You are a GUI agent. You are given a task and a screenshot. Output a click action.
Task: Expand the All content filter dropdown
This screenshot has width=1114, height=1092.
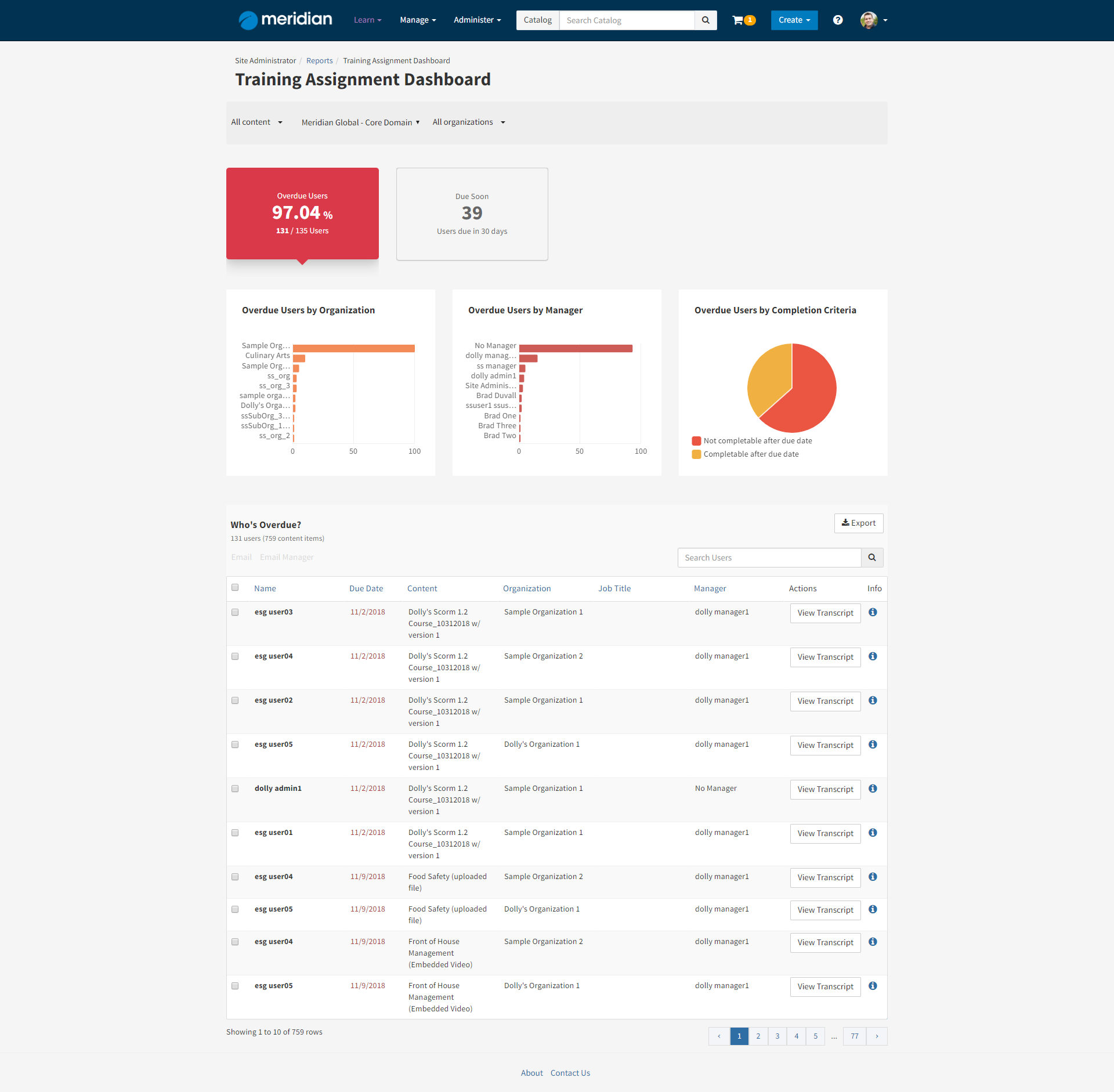click(256, 122)
